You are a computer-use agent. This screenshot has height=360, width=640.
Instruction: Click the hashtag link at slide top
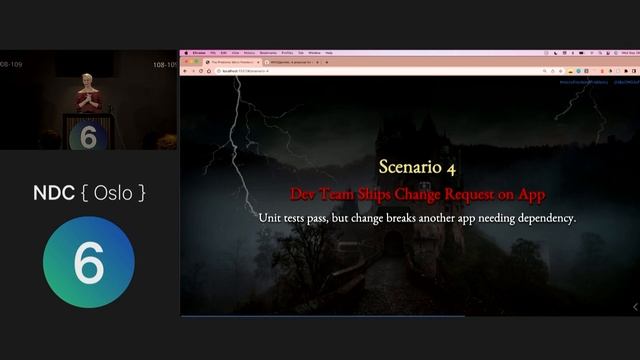click(584, 82)
